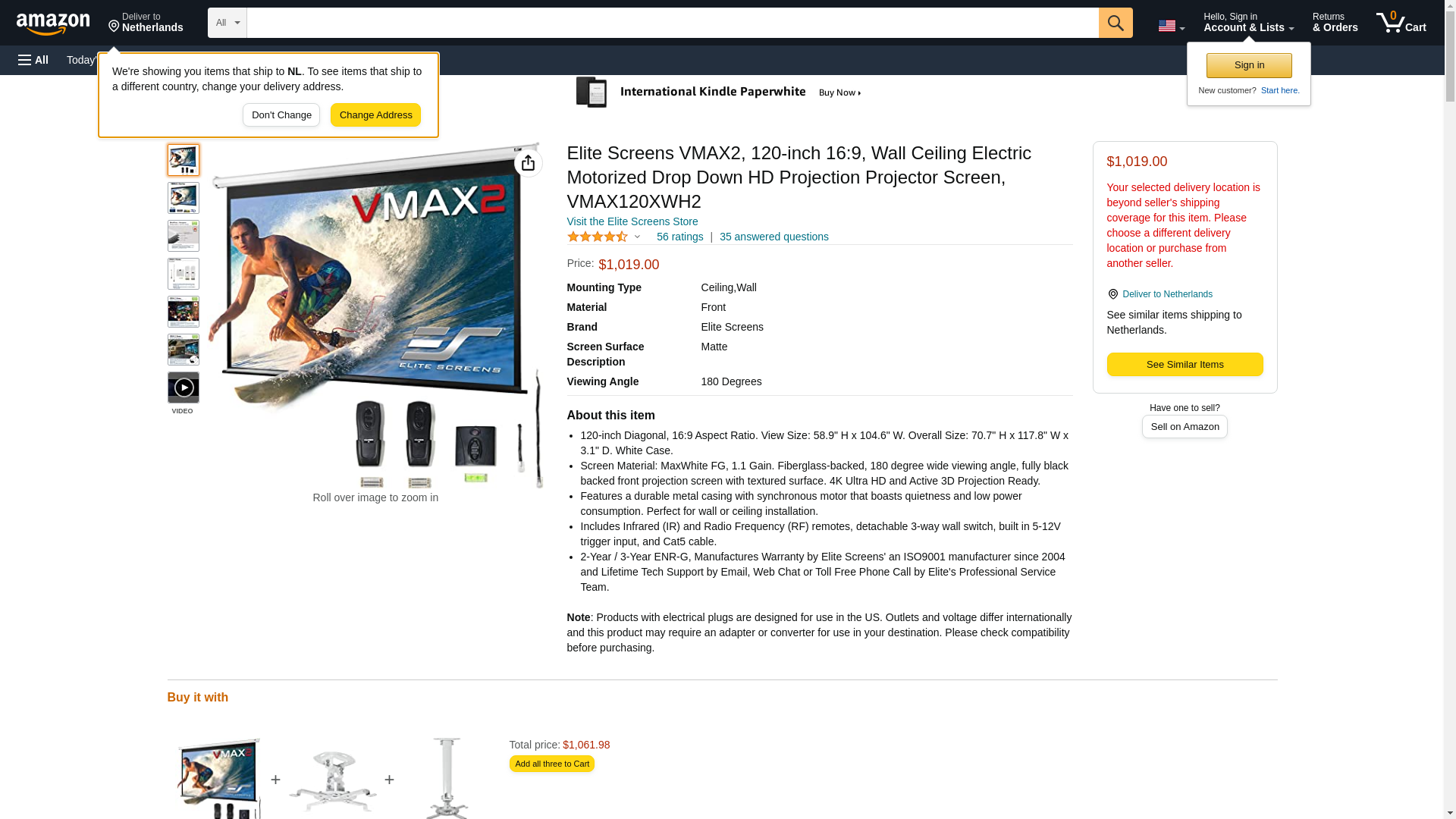Screen dimensions: 1456x819
Task: Open Visit the Elite Screens Store link
Action: [x=632, y=221]
